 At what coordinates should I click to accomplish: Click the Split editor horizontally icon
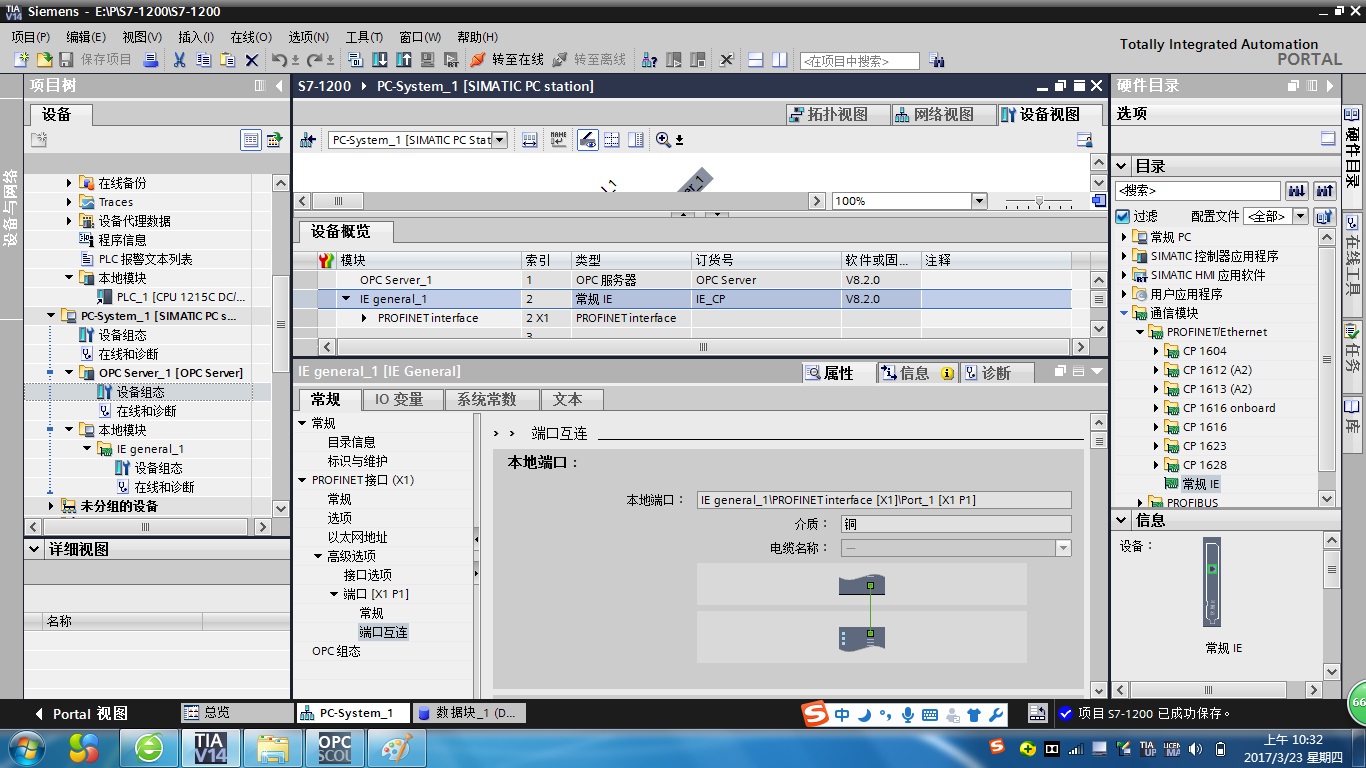pos(756,60)
